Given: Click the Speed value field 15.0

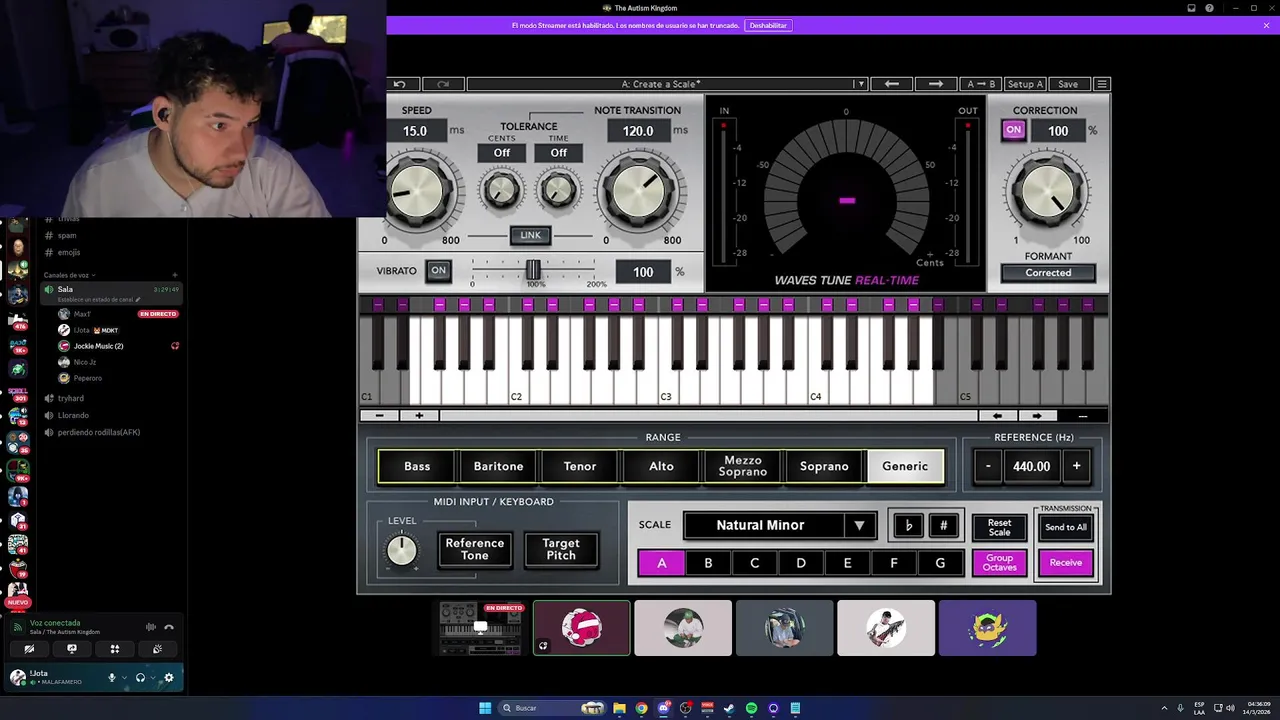Looking at the screenshot, I should (415, 131).
